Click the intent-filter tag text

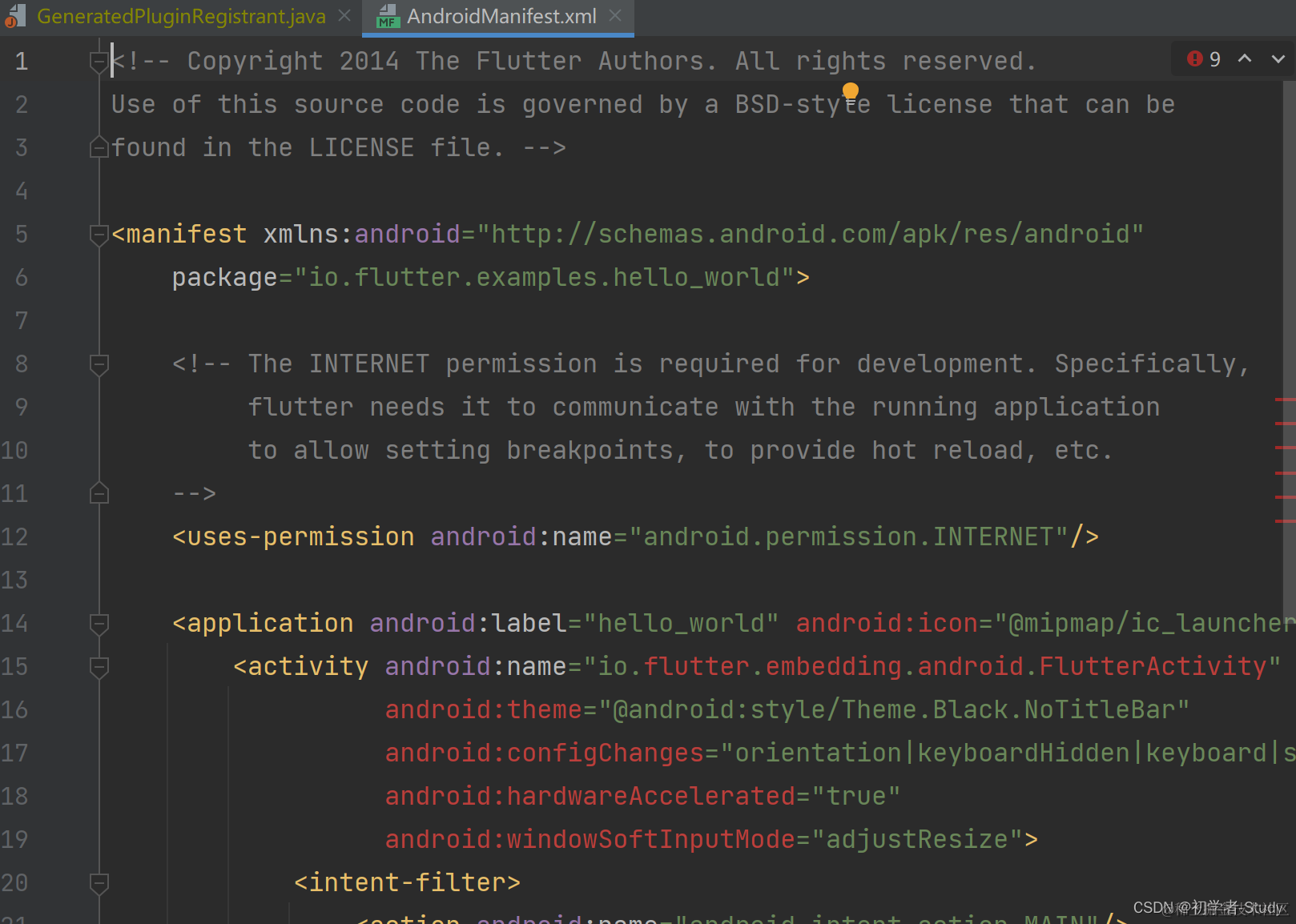tap(408, 882)
